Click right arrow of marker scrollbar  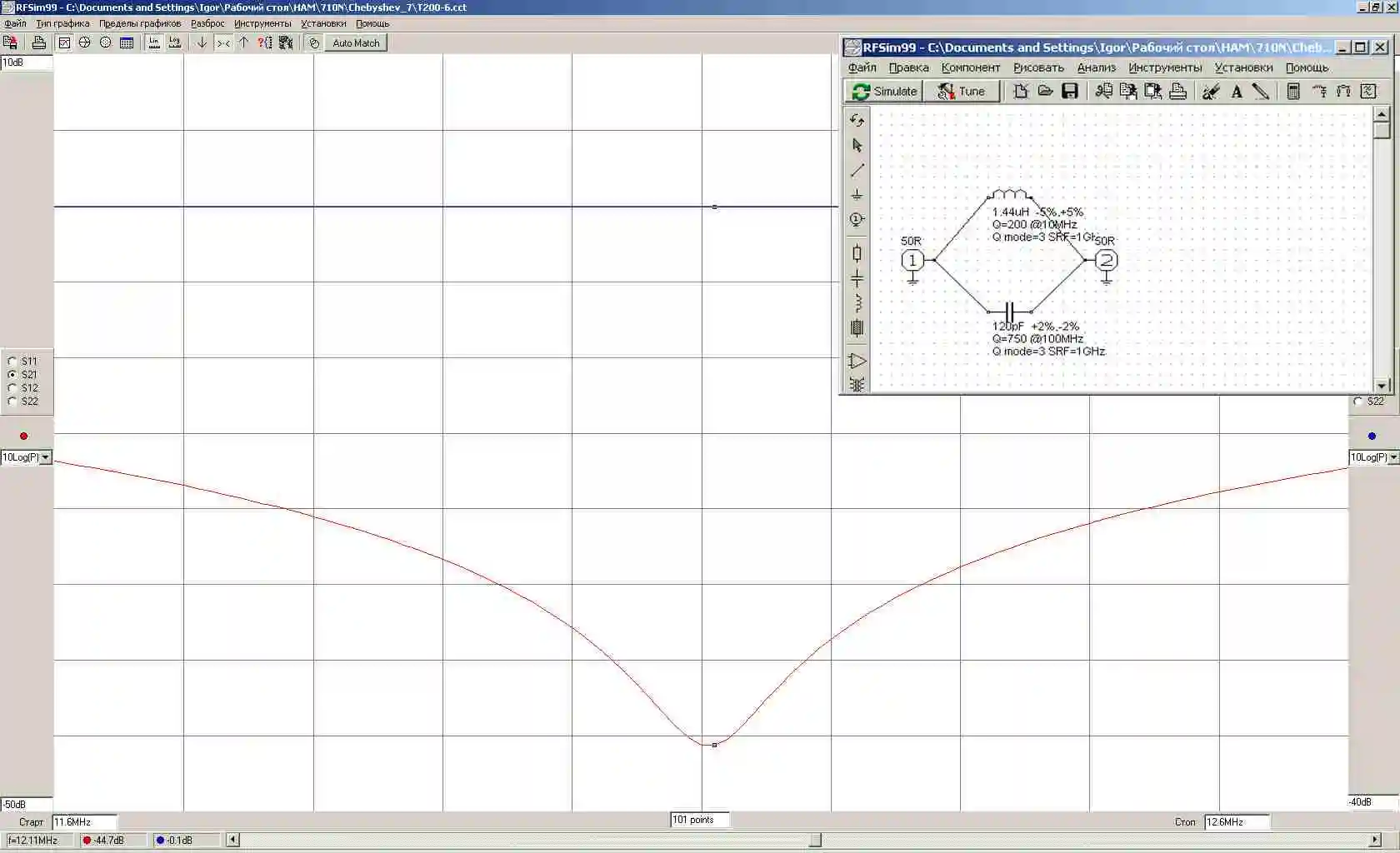(1375, 841)
